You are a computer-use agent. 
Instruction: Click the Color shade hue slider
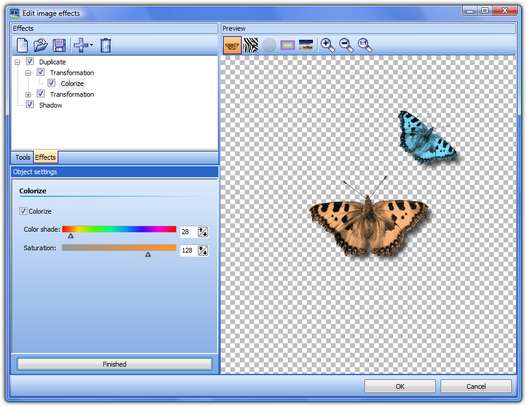coord(119,229)
